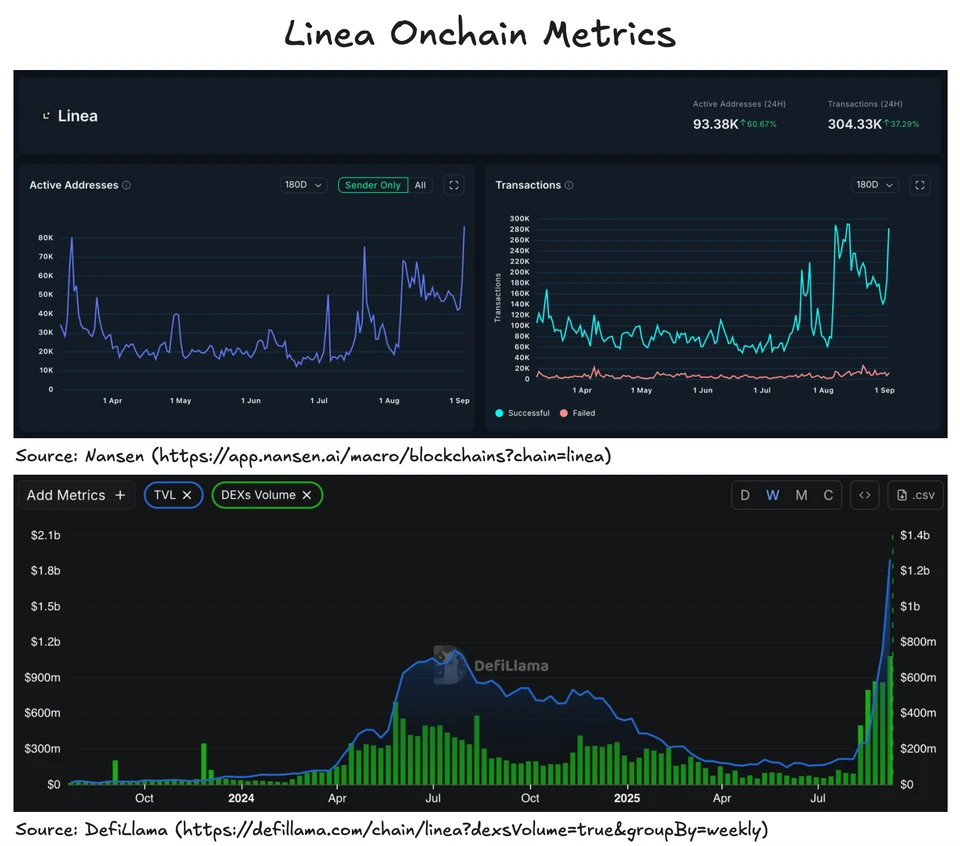Hide the Failed transactions series
The image size is (960, 846).
(x=584, y=411)
